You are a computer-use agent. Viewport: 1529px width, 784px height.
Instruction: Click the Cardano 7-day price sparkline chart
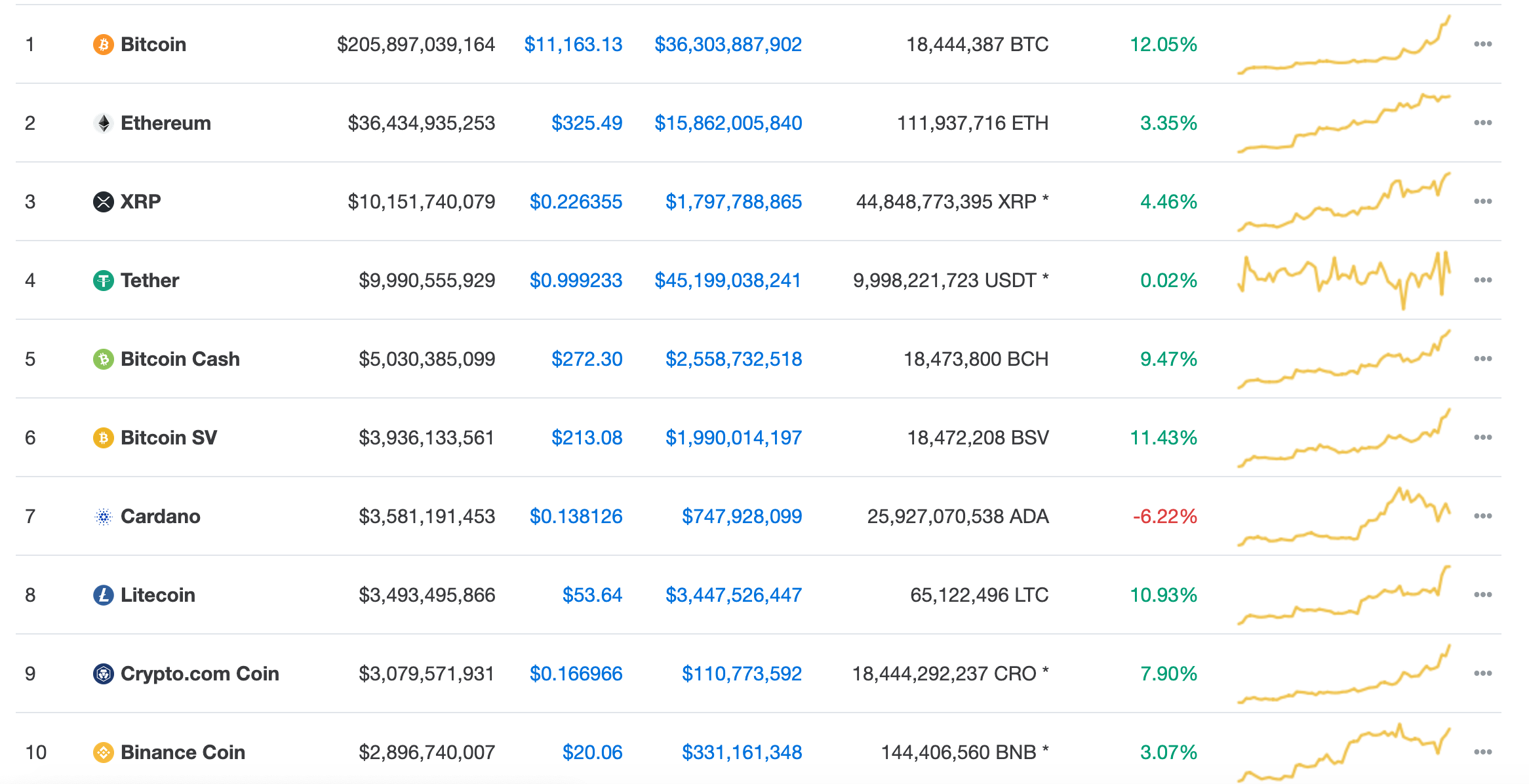click(x=1343, y=517)
